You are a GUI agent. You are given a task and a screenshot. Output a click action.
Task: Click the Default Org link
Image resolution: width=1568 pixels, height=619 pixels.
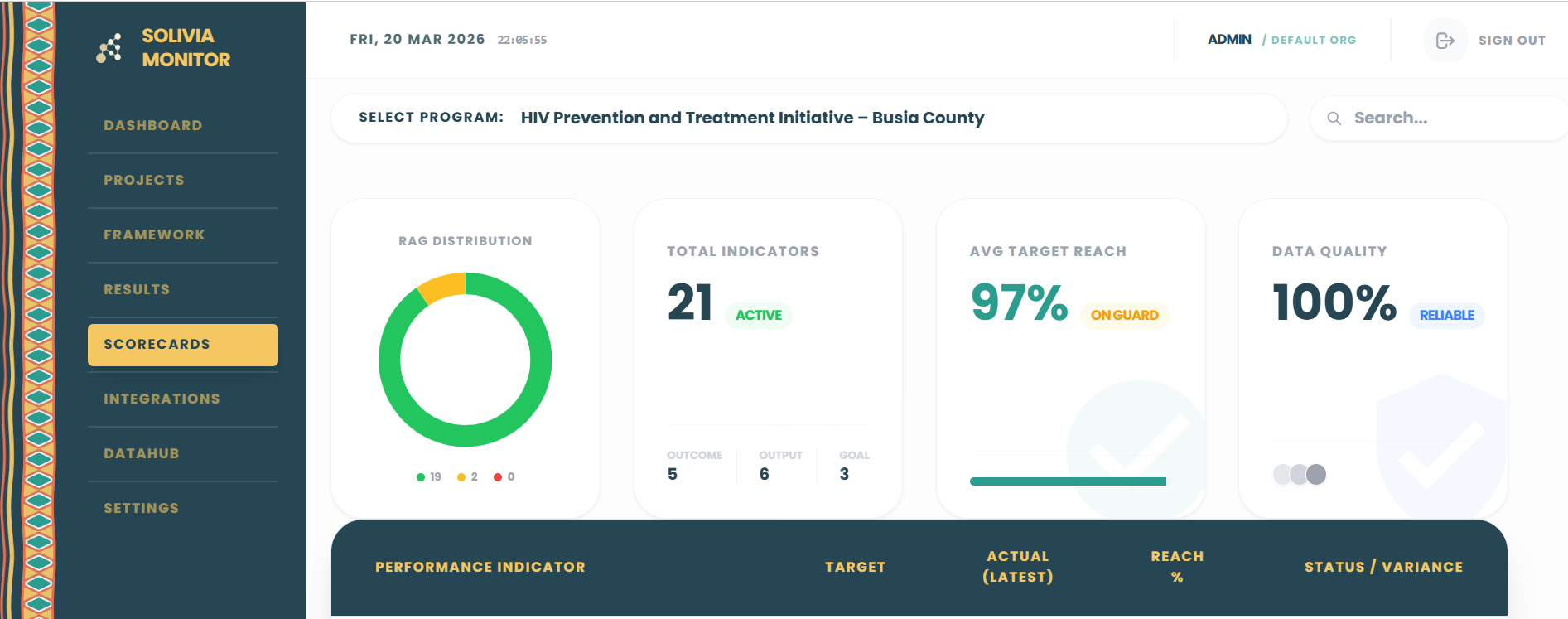pyautogui.click(x=1314, y=41)
